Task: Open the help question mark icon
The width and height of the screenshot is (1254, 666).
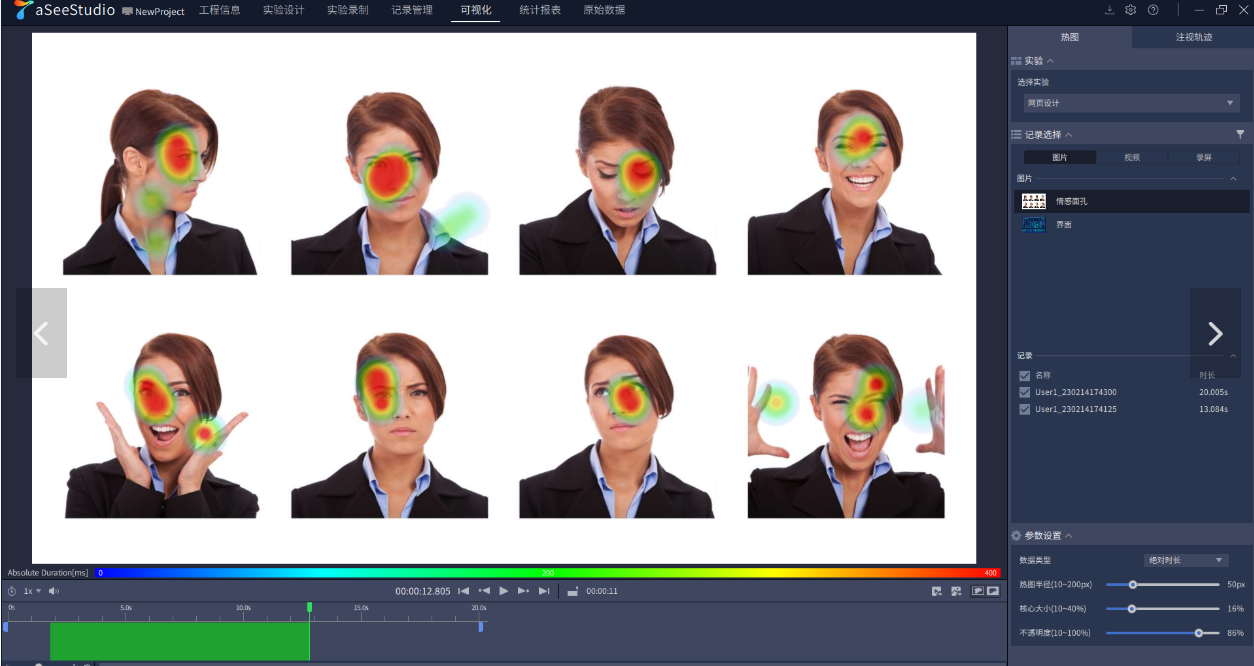Action: click(1153, 10)
